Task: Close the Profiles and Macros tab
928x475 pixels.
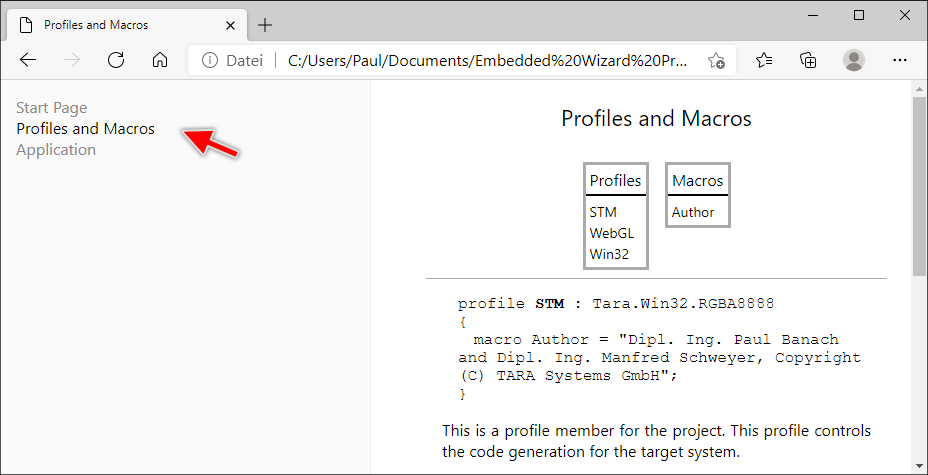Action: tap(229, 25)
